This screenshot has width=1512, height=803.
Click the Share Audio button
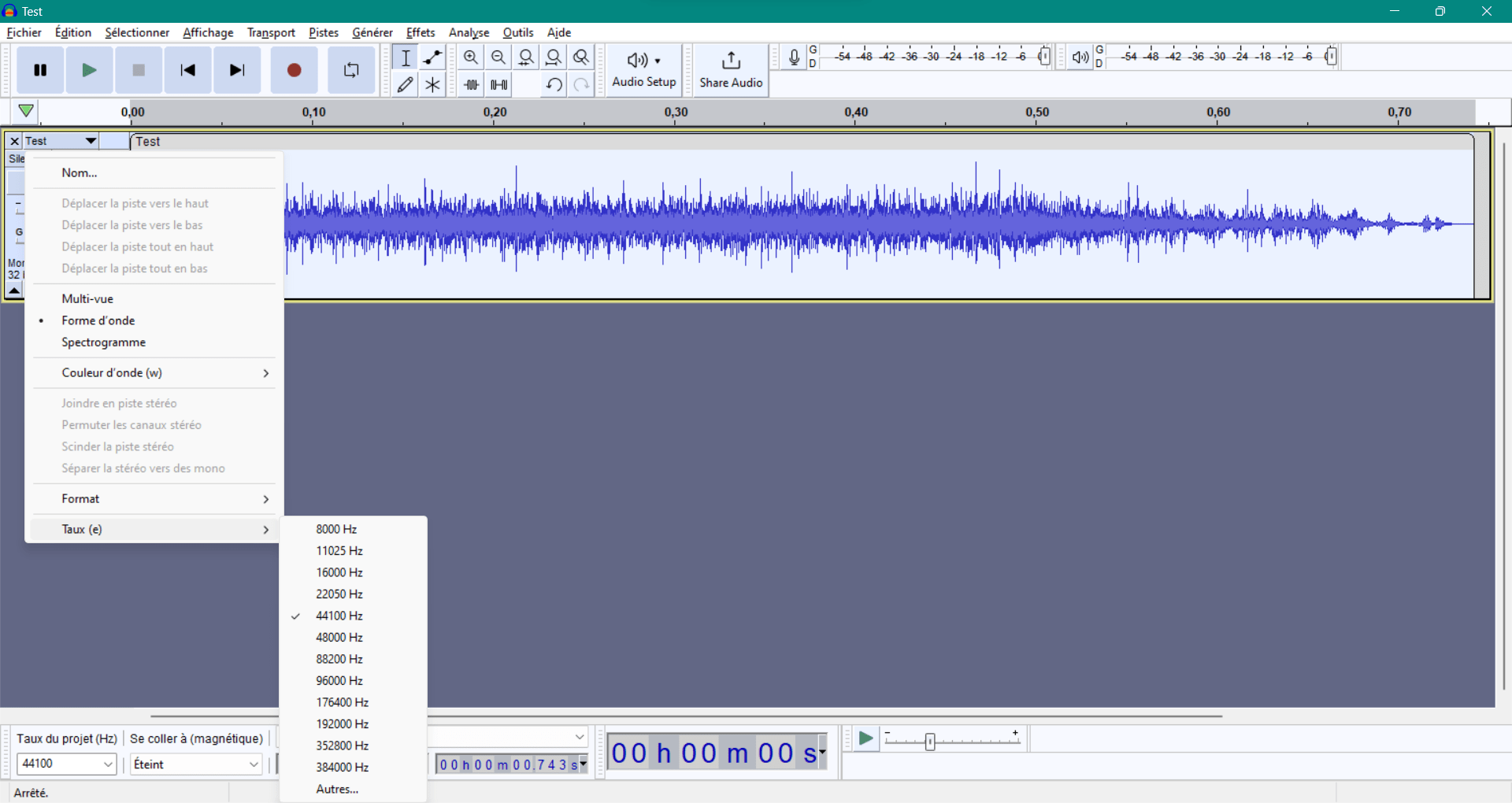coord(731,70)
